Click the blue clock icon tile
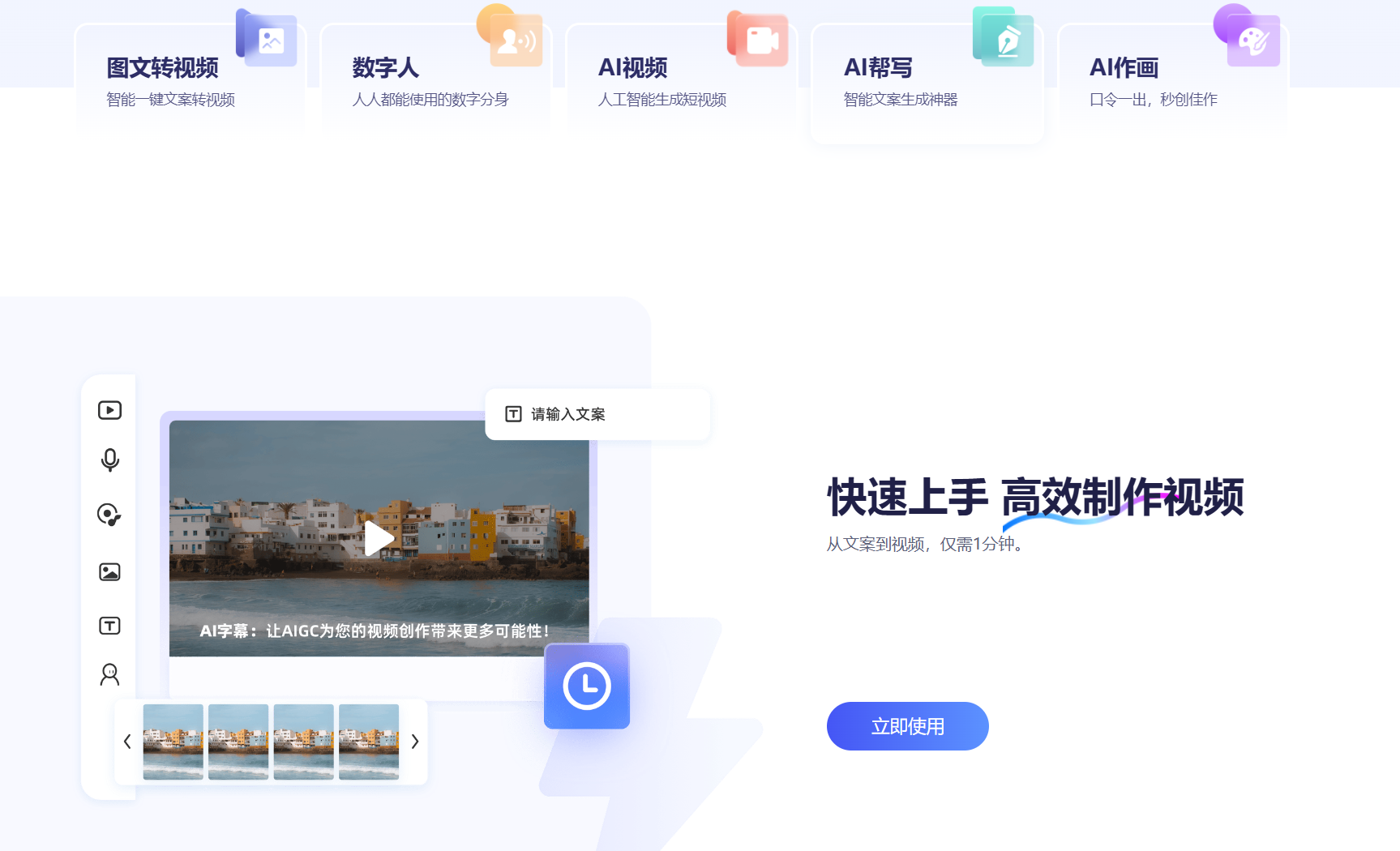 point(587,686)
